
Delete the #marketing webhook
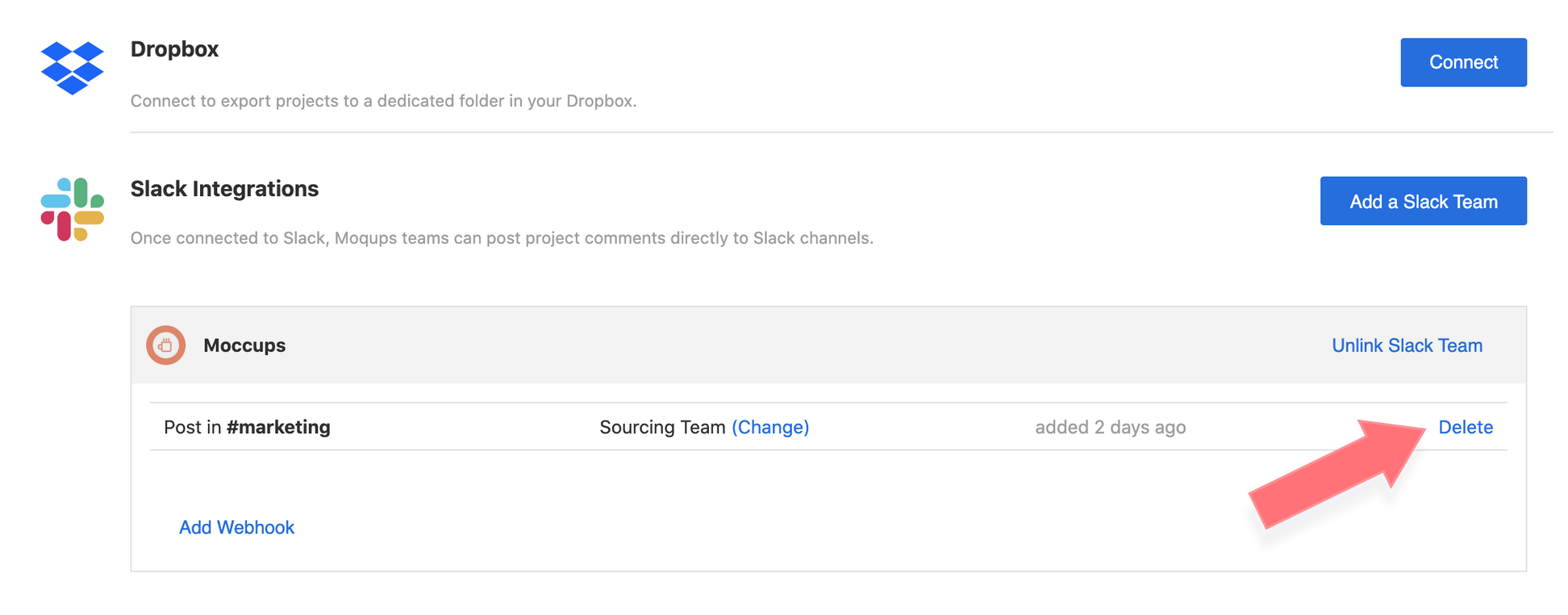1466,427
